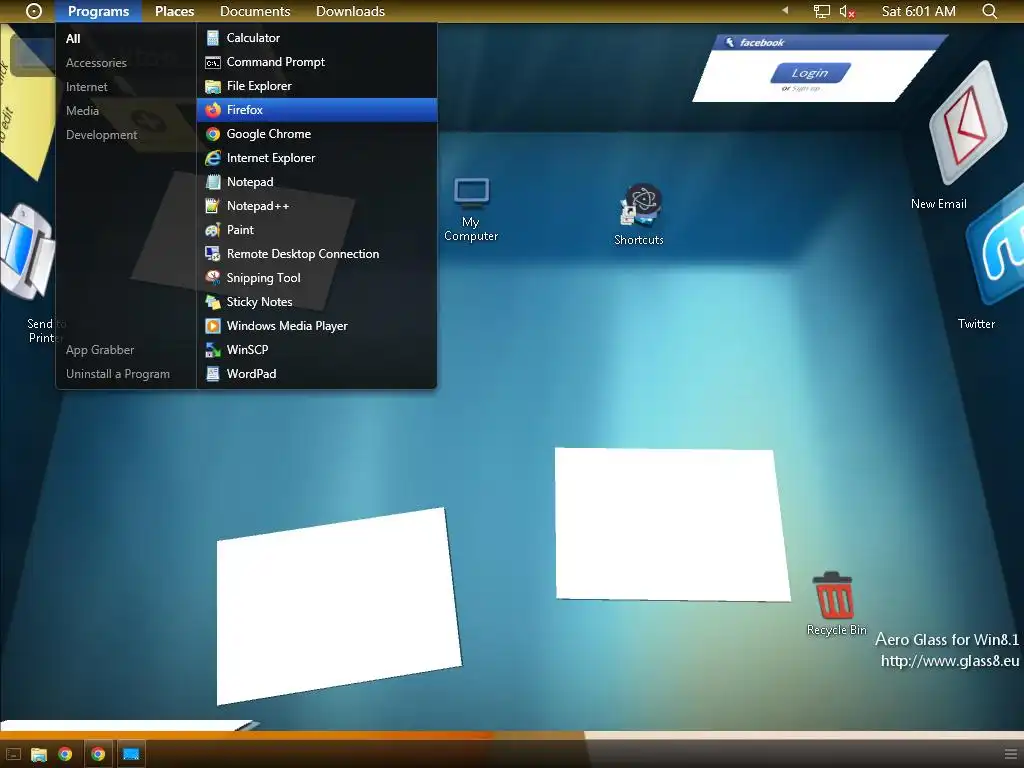The image size is (1024, 768).
Task: Start Internet Explorer from the list
Action: point(317,158)
